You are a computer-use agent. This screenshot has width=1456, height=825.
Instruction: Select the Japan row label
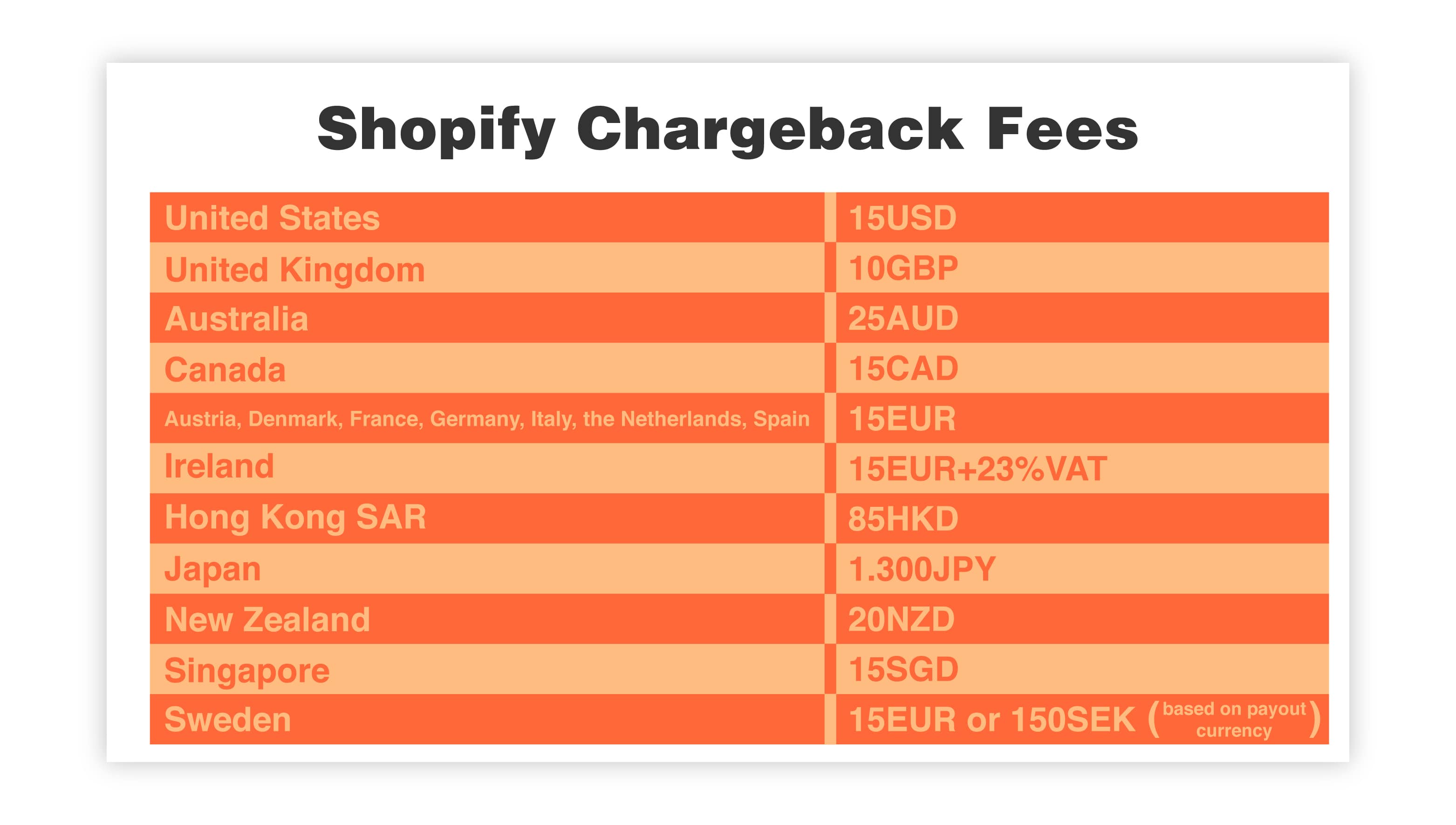(212, 569)
